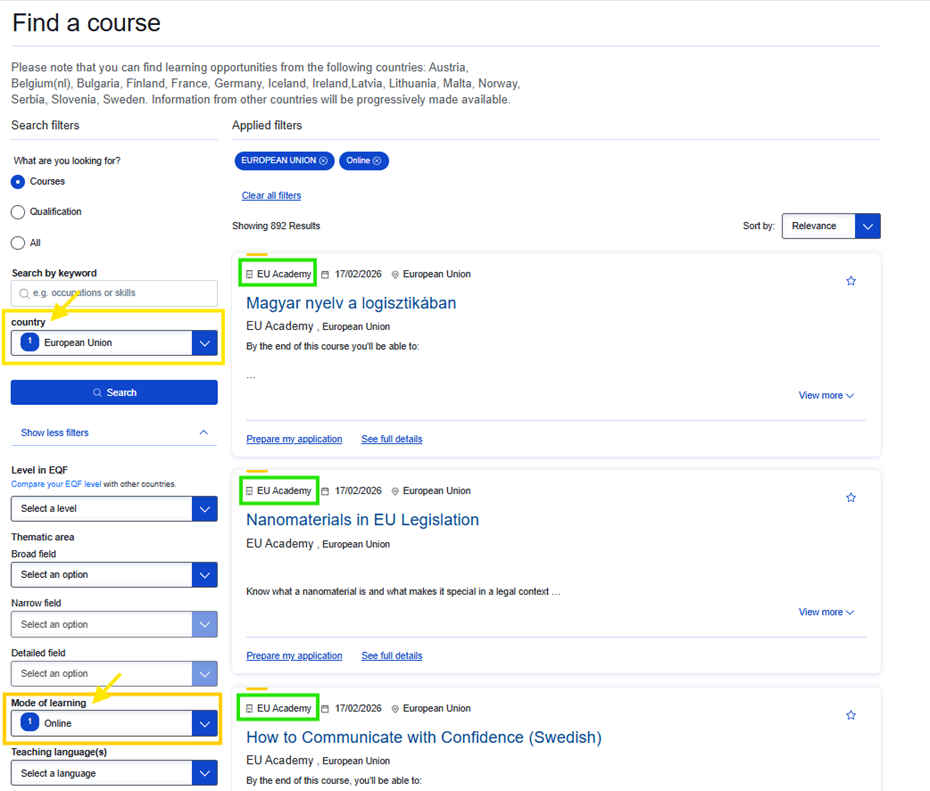Open How to Communicate with Confidence (Swedish) title
This screenshot has height=791, width=930.
click(423, 737)
